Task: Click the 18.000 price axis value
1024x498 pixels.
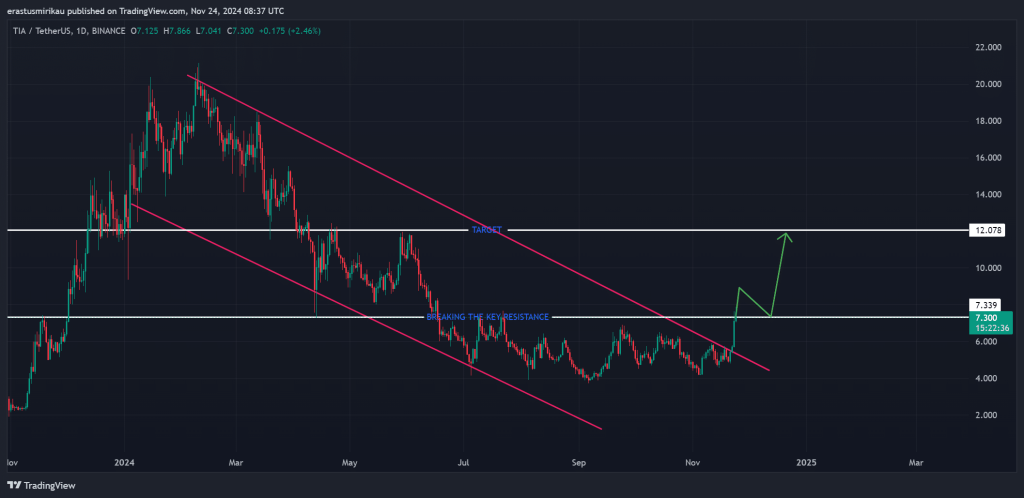Action: click(x=987, y=121)
